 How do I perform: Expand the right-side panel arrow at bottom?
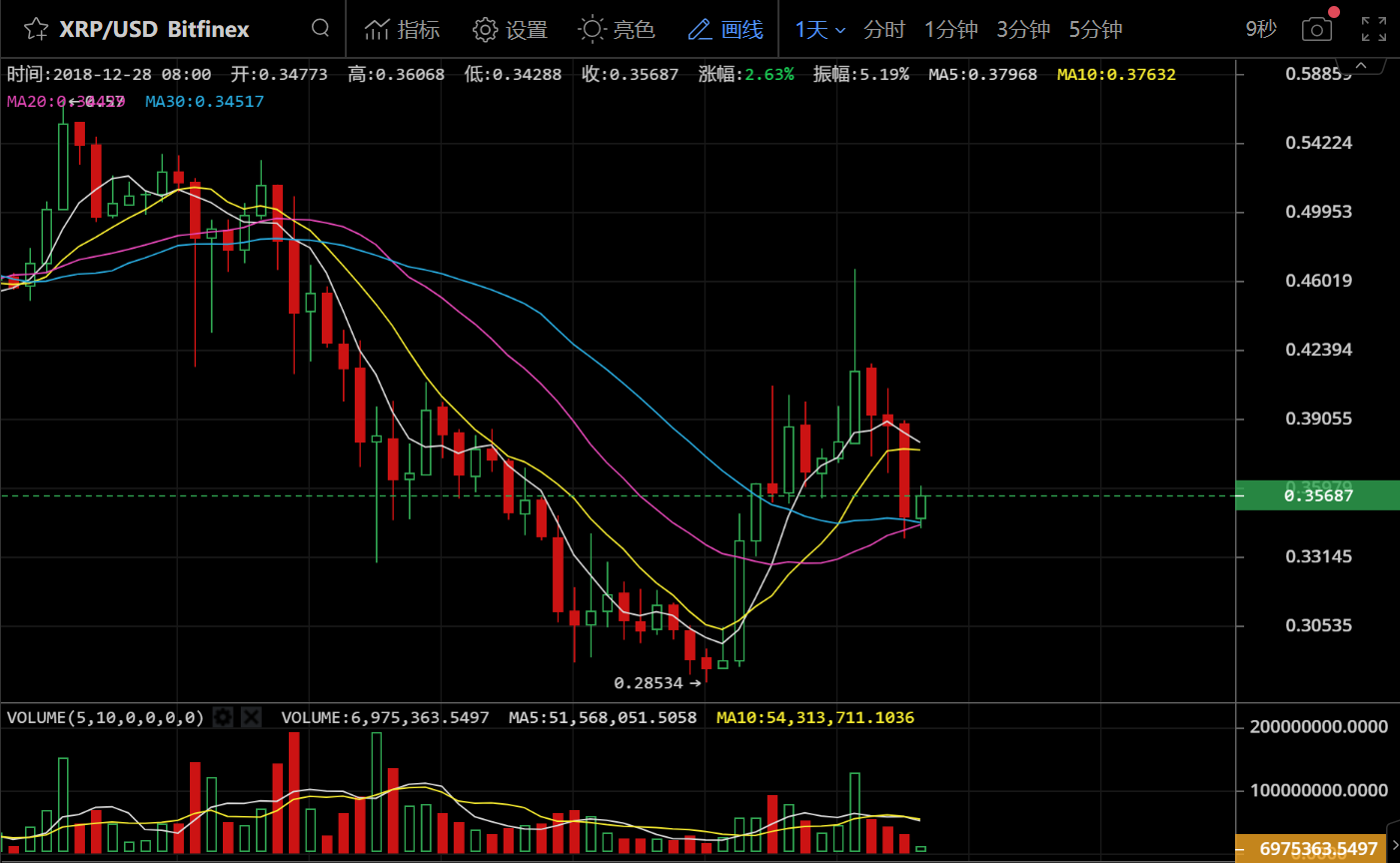pyautogui.click(x=1394, y=846)
